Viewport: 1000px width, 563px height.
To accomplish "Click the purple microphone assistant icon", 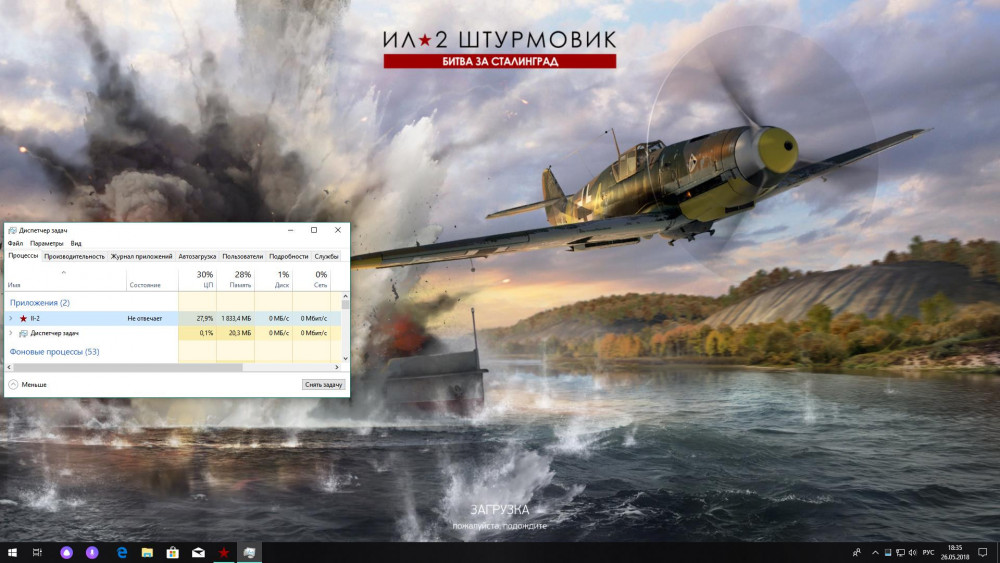I will pos(92,552).
